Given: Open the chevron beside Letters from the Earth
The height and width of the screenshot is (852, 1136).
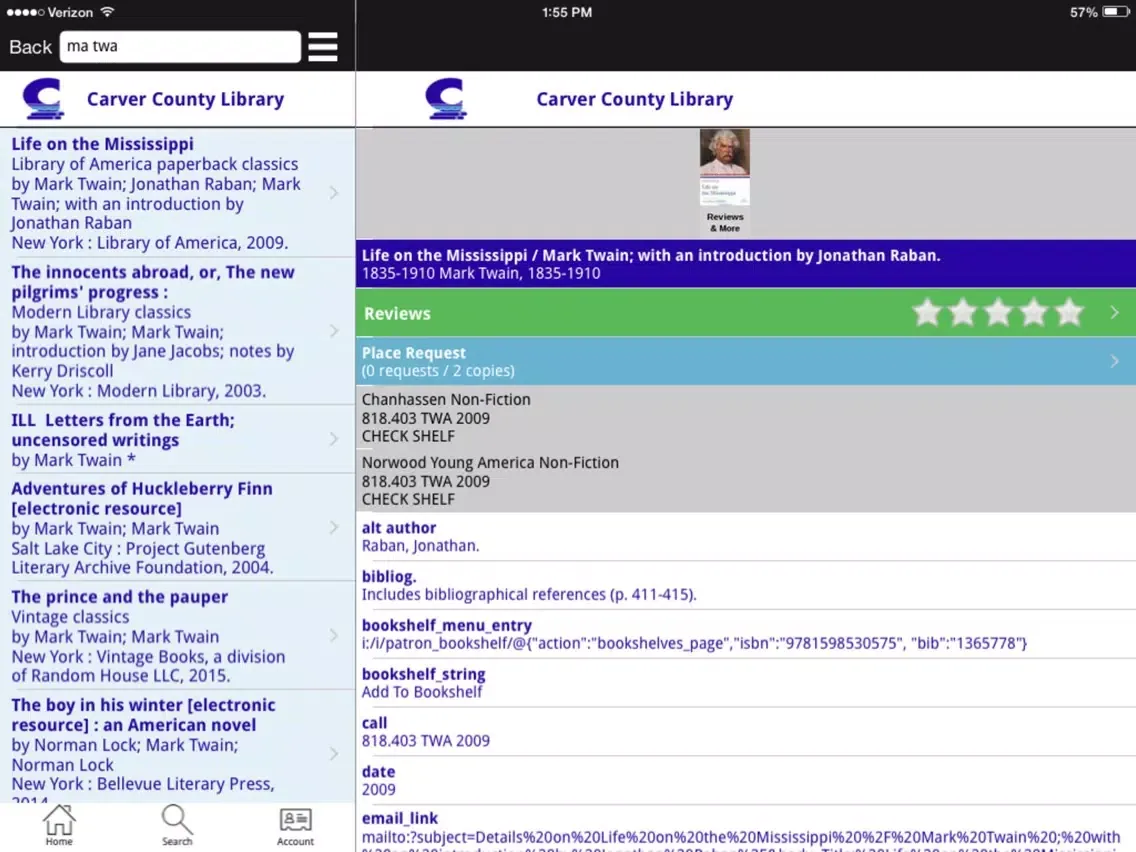Looking at the screenshot, I should click(x=334, y=439).
